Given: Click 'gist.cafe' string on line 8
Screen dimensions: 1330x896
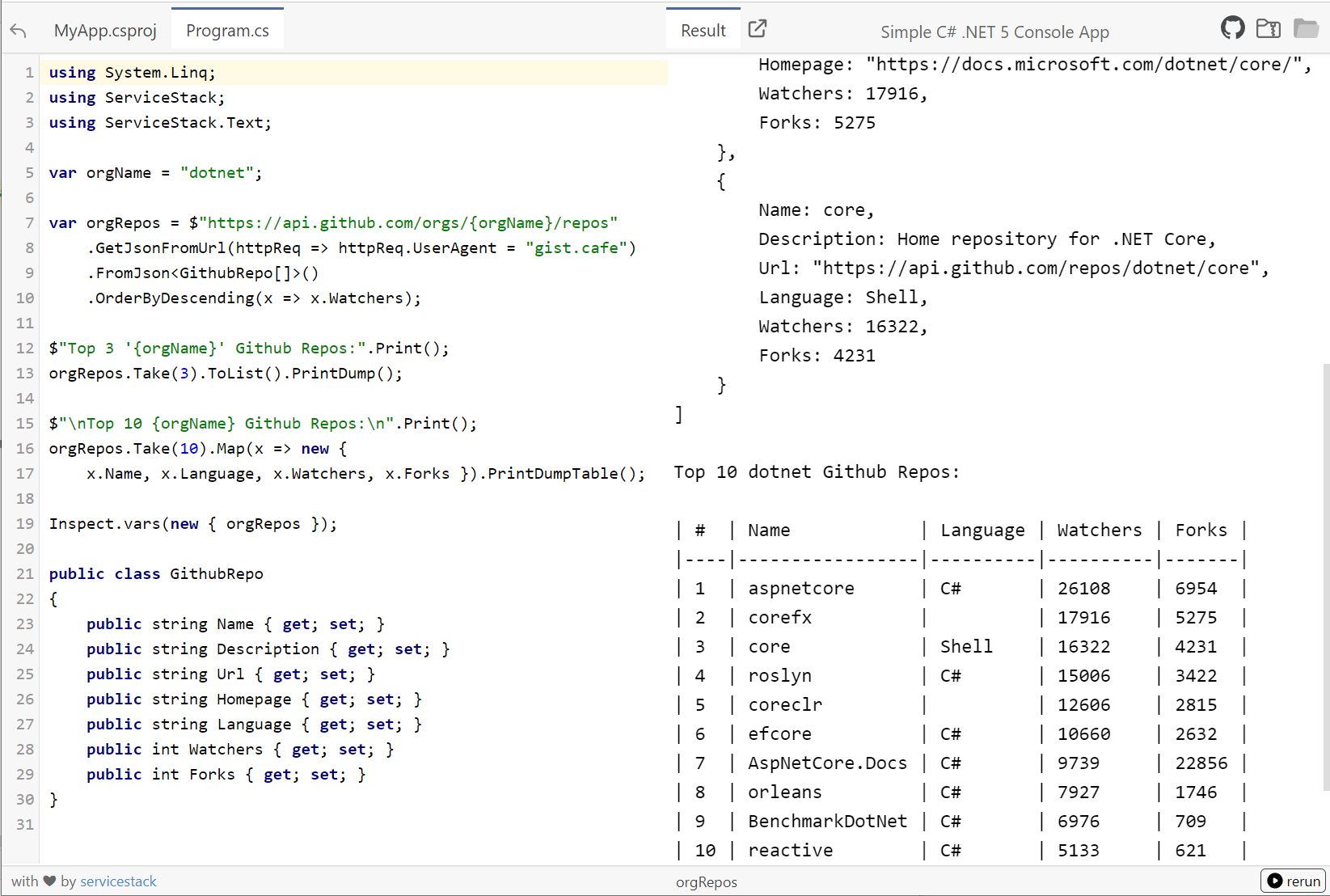Looking at the screenshot, I should coord(576,247).
